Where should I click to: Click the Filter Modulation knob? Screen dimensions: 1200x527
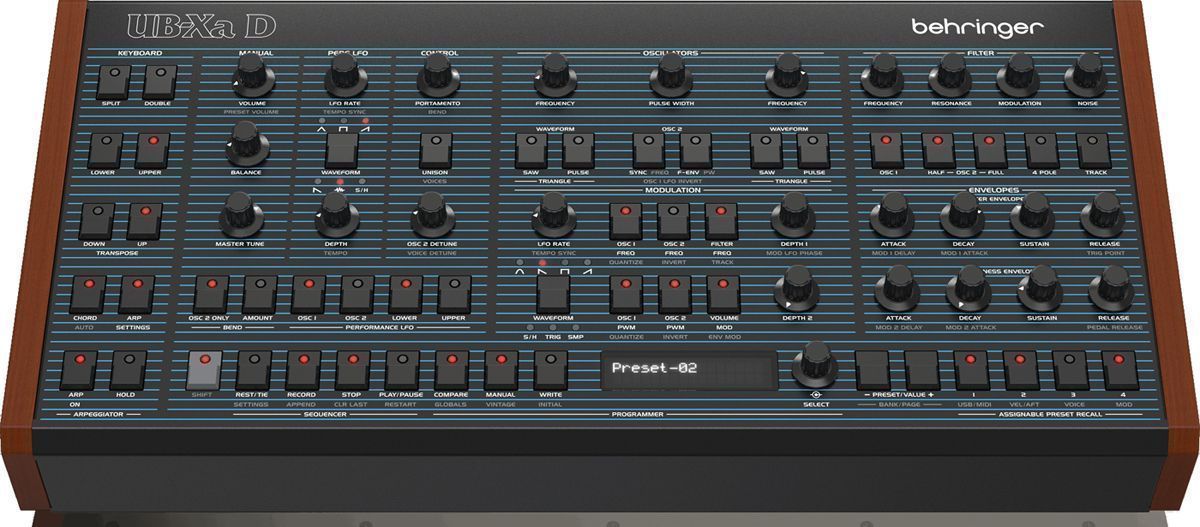(1018, 76)
